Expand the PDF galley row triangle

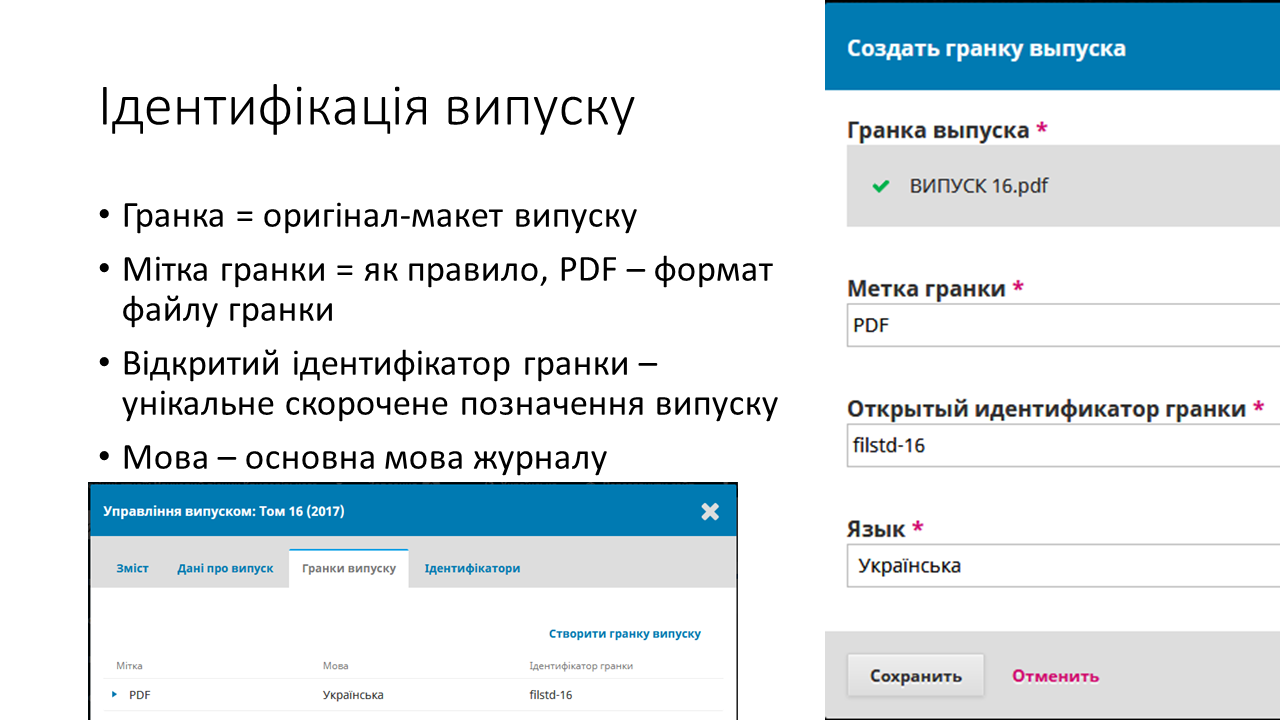point(114,694)
